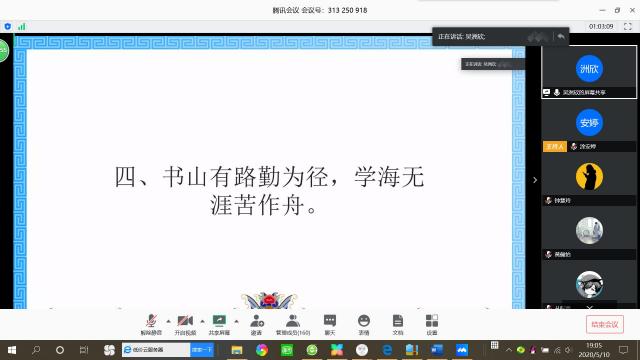Unmute the microphone in the meeting toolbar
Screen dimensions: 640x360
click(151, 324)
